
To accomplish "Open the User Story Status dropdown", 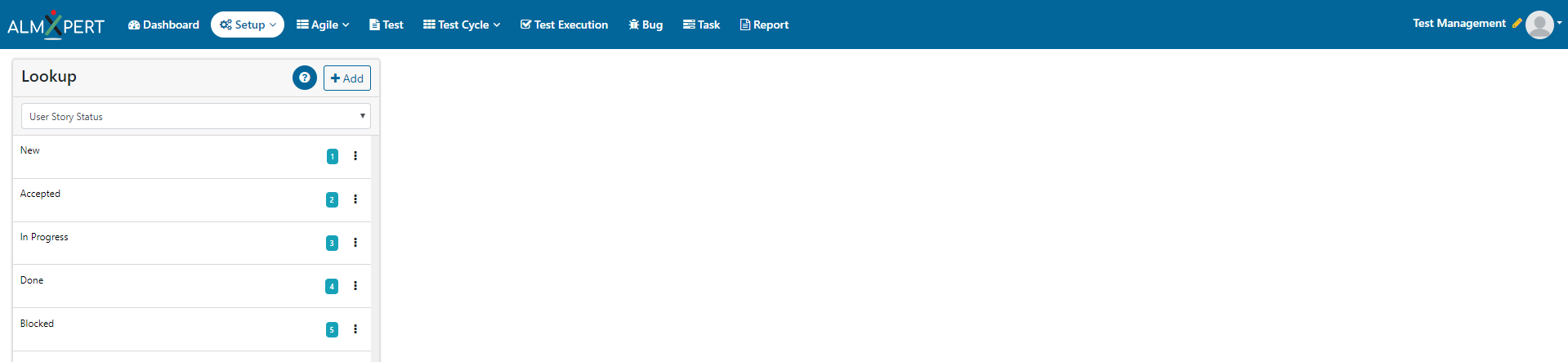I will (196, 116).
